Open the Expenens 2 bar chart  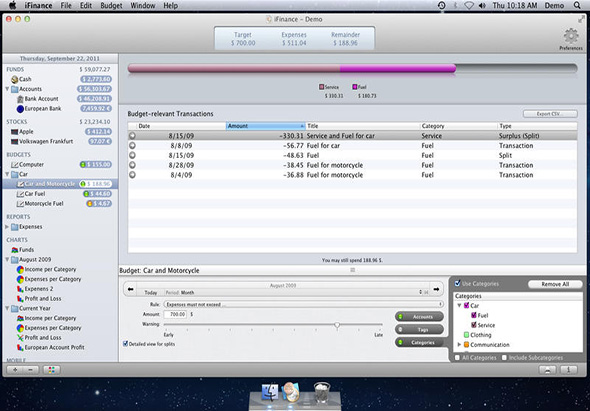click(20, 289)
